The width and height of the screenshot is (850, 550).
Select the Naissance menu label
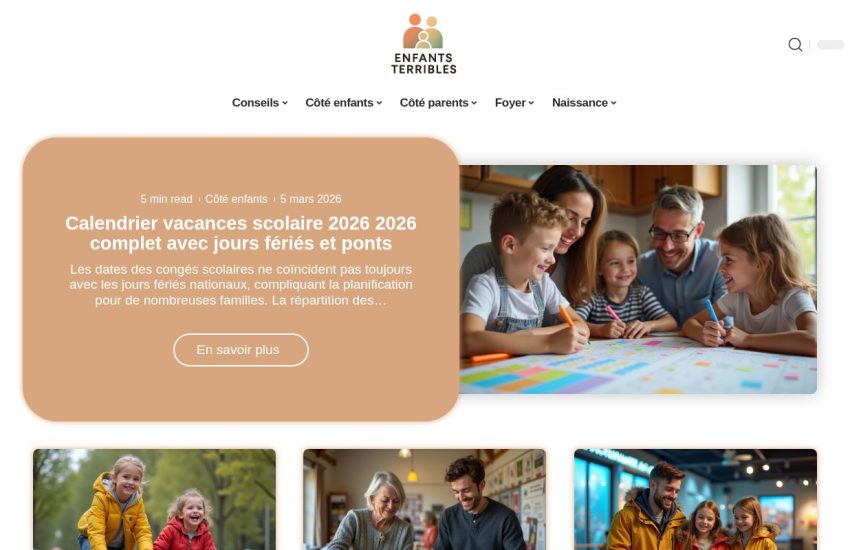click(579, 102)
